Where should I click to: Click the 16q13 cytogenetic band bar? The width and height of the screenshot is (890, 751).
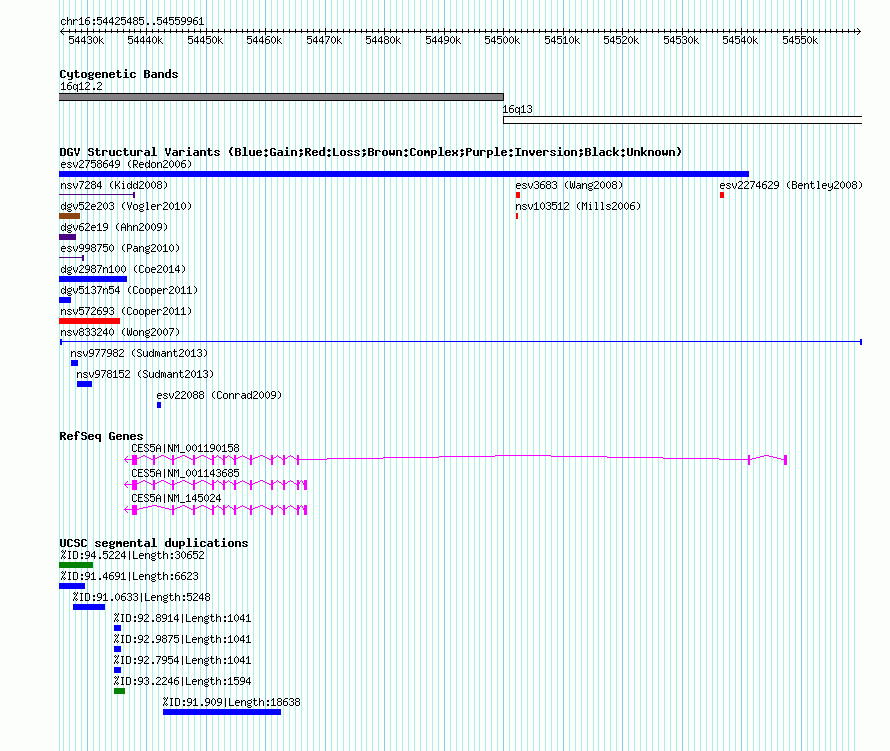pos(682,120)
